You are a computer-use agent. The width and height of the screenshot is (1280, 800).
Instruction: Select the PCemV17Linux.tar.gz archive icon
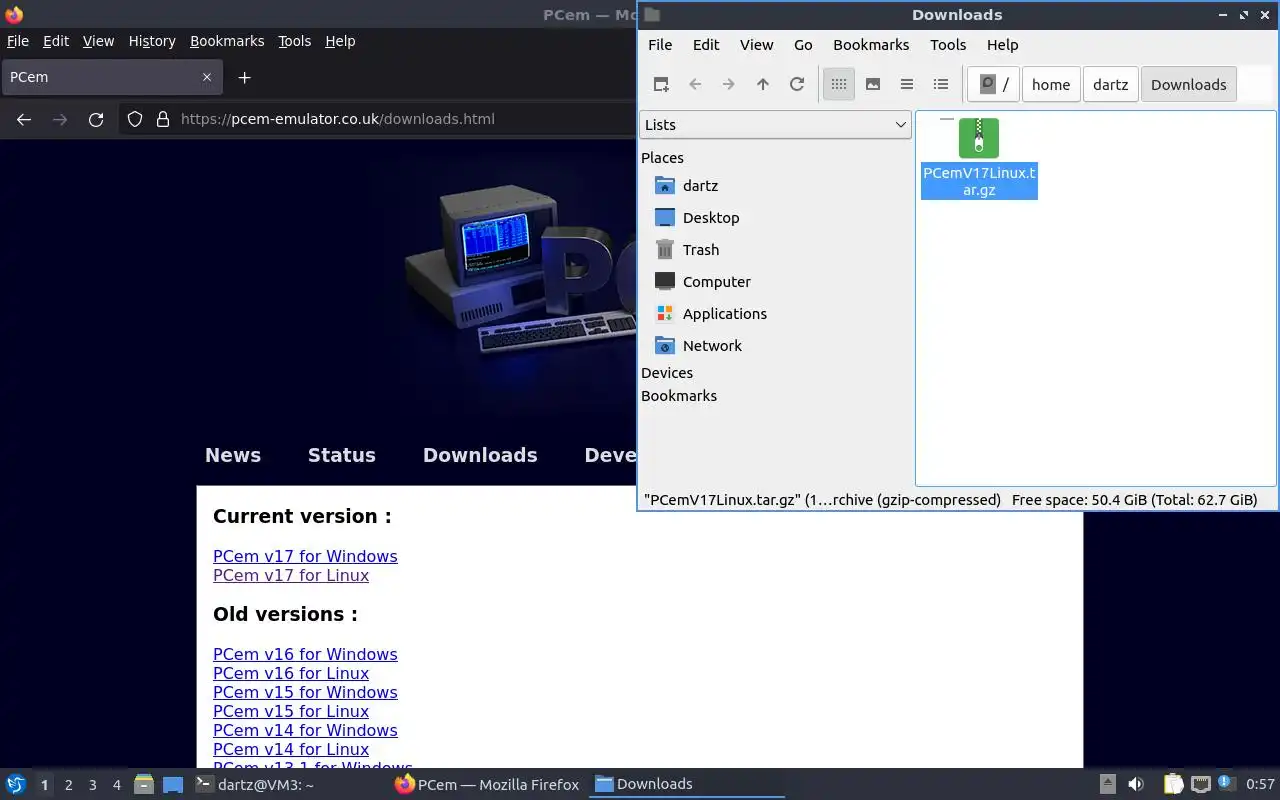pos(979,138)
